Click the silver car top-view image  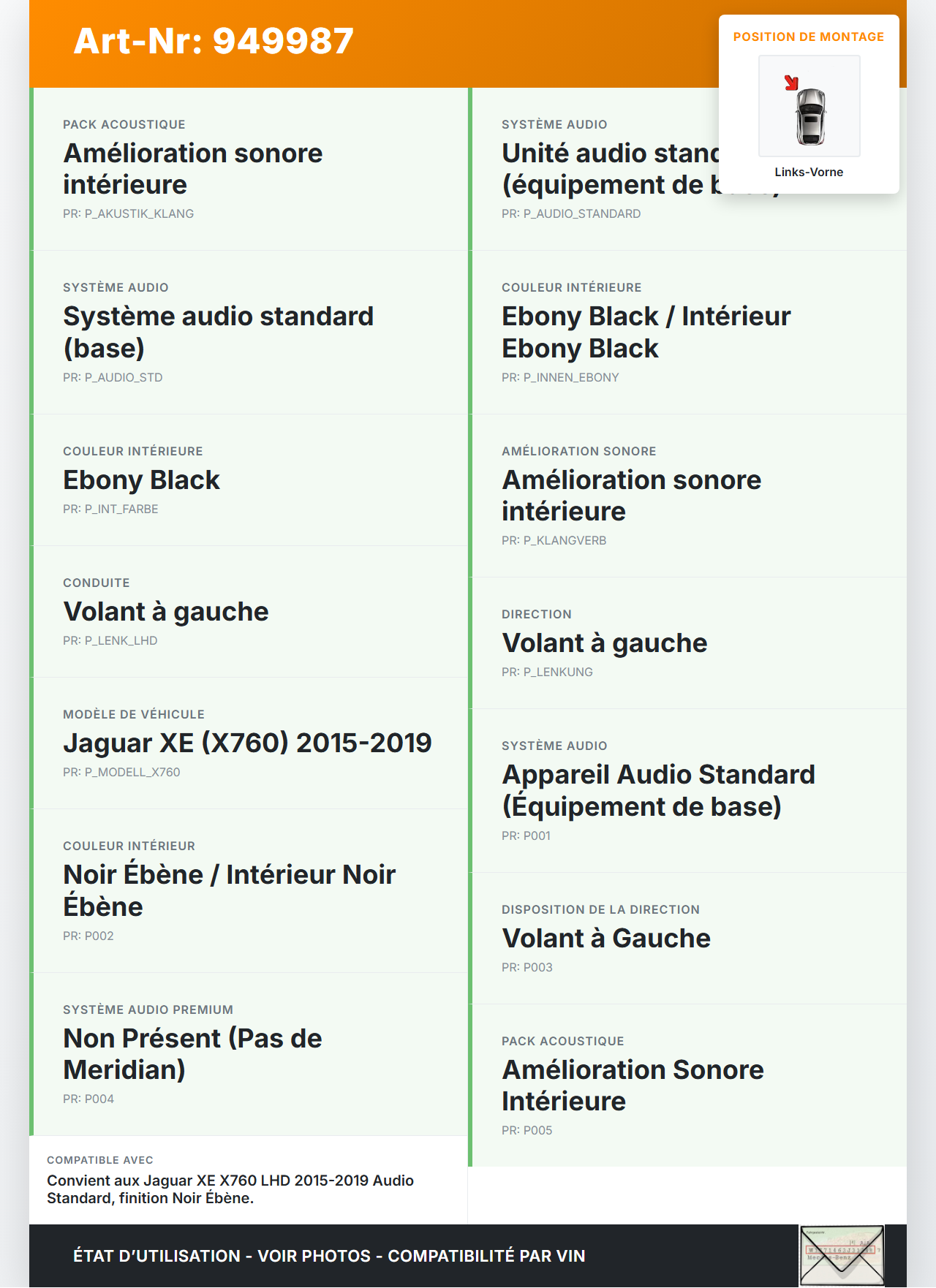tap(811, 116)
